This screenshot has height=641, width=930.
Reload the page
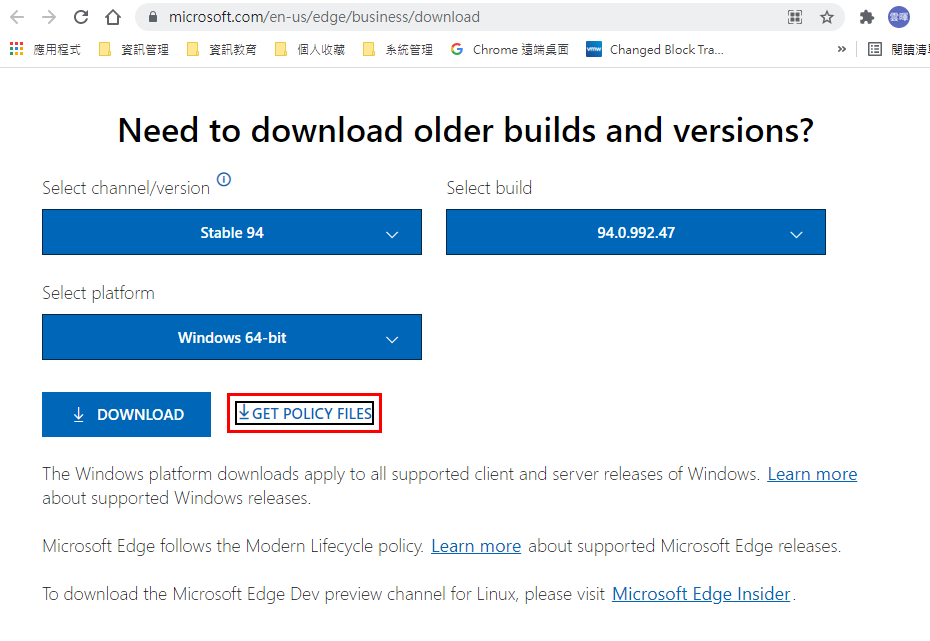(x=81, y=17)
